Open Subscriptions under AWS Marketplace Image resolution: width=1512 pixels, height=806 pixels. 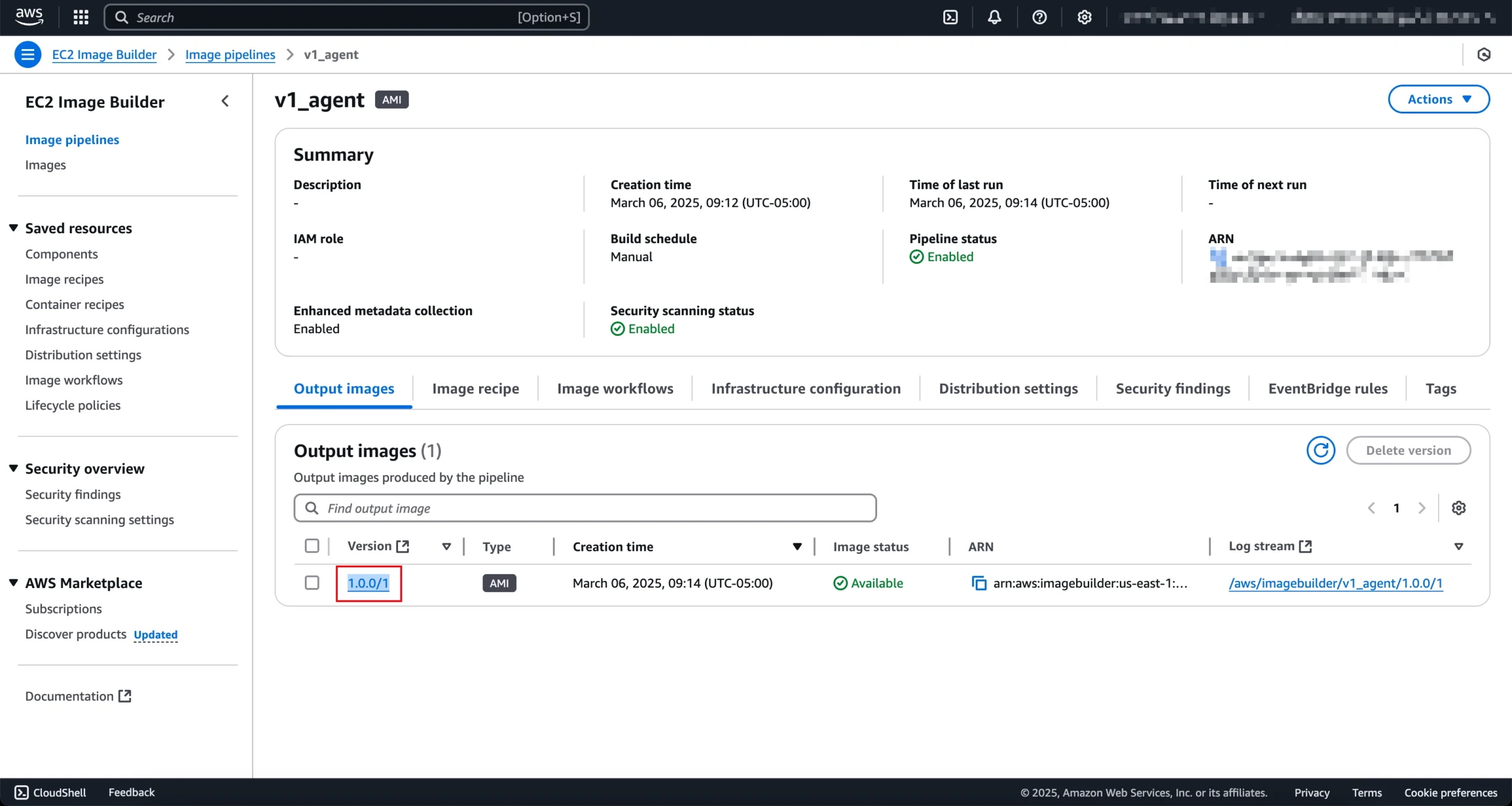pyautogui.click(x=63, y=609)
